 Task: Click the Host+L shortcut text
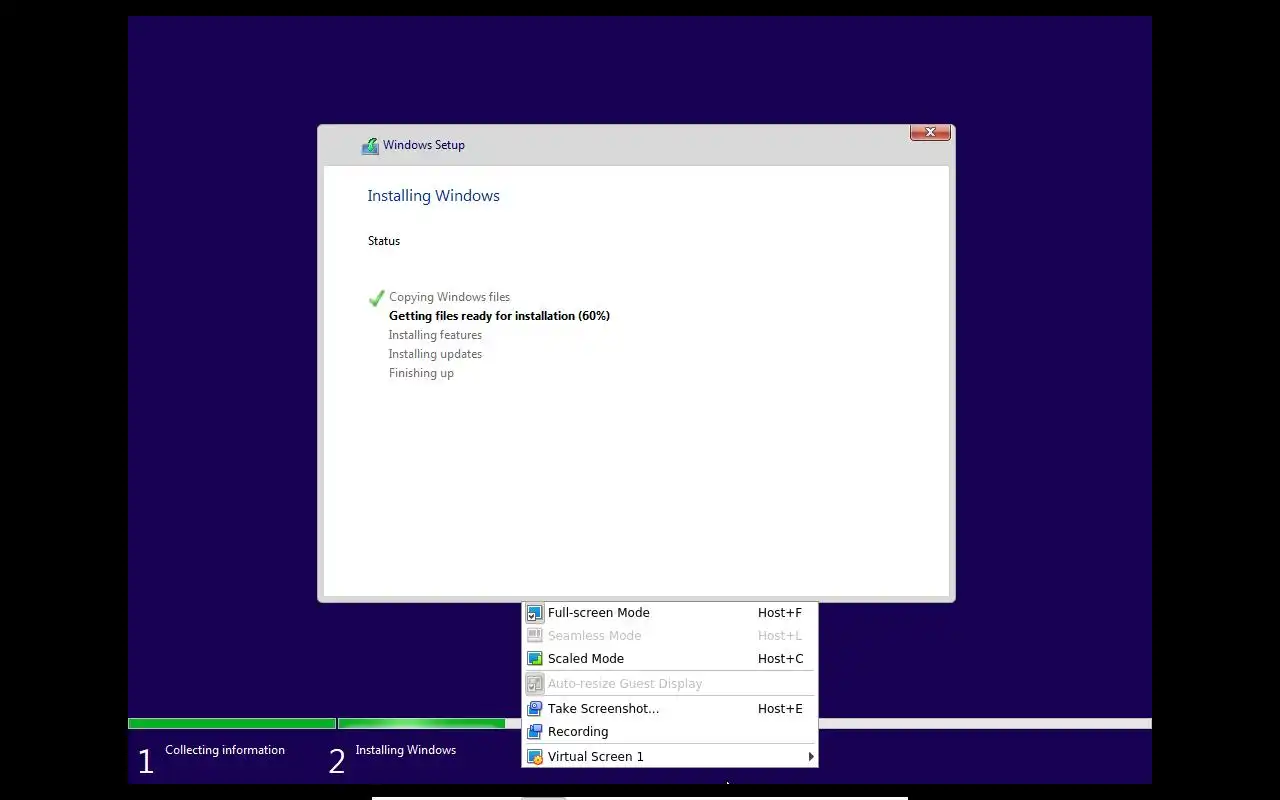[x=780, y=636]
